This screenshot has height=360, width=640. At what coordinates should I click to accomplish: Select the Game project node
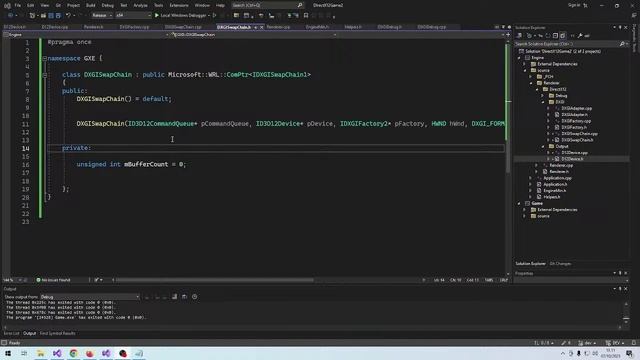point(537,203)
